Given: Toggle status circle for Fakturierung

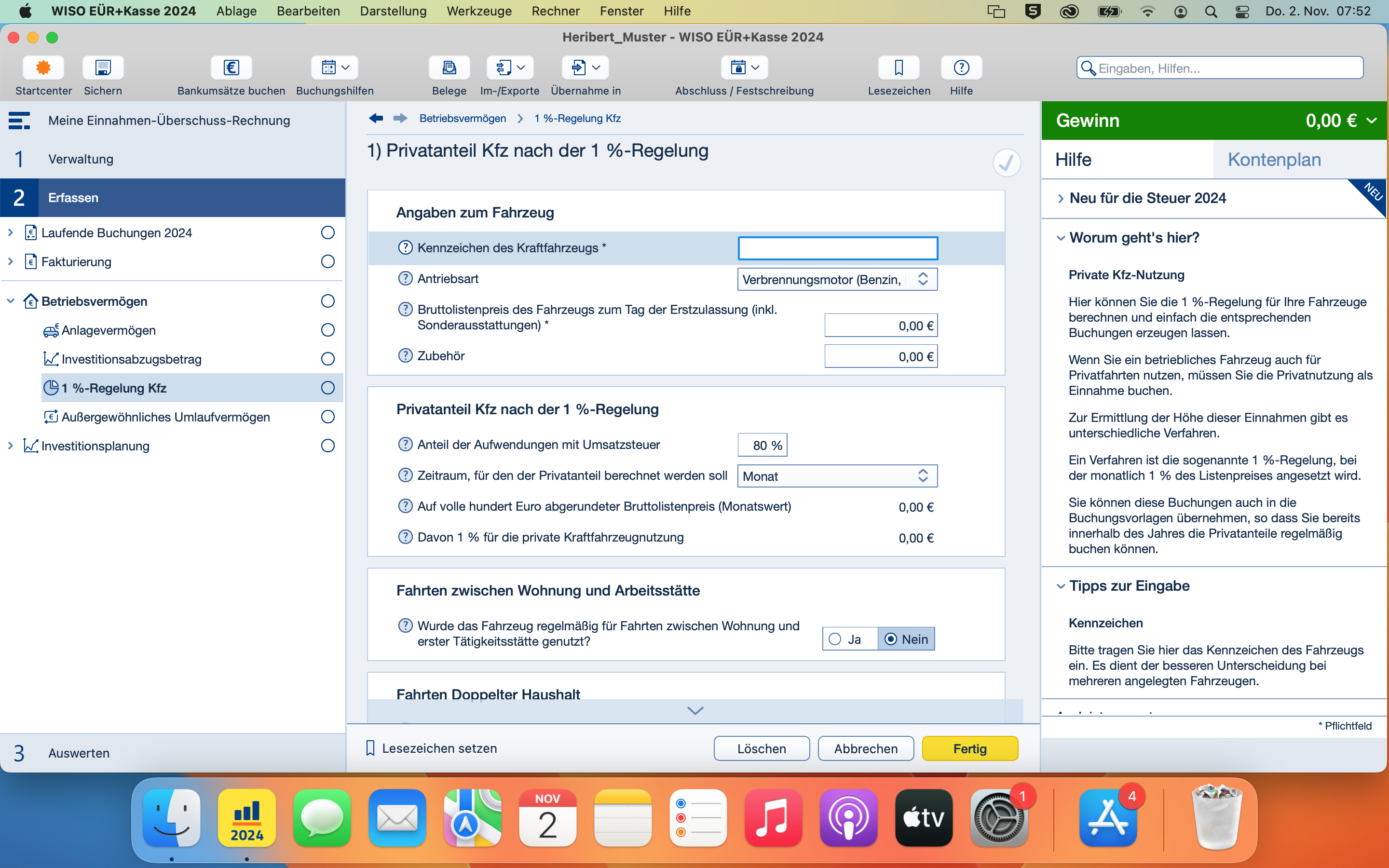Looking at the screenshot, I should [x=328, y=262].
